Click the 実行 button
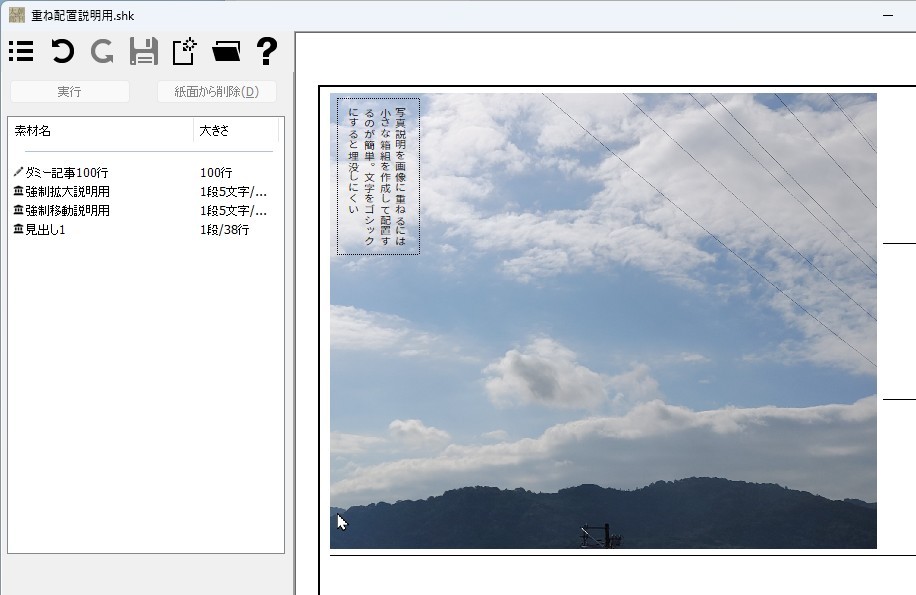The height and width of the screenshot is (595, 916). [x=70, y=92]
